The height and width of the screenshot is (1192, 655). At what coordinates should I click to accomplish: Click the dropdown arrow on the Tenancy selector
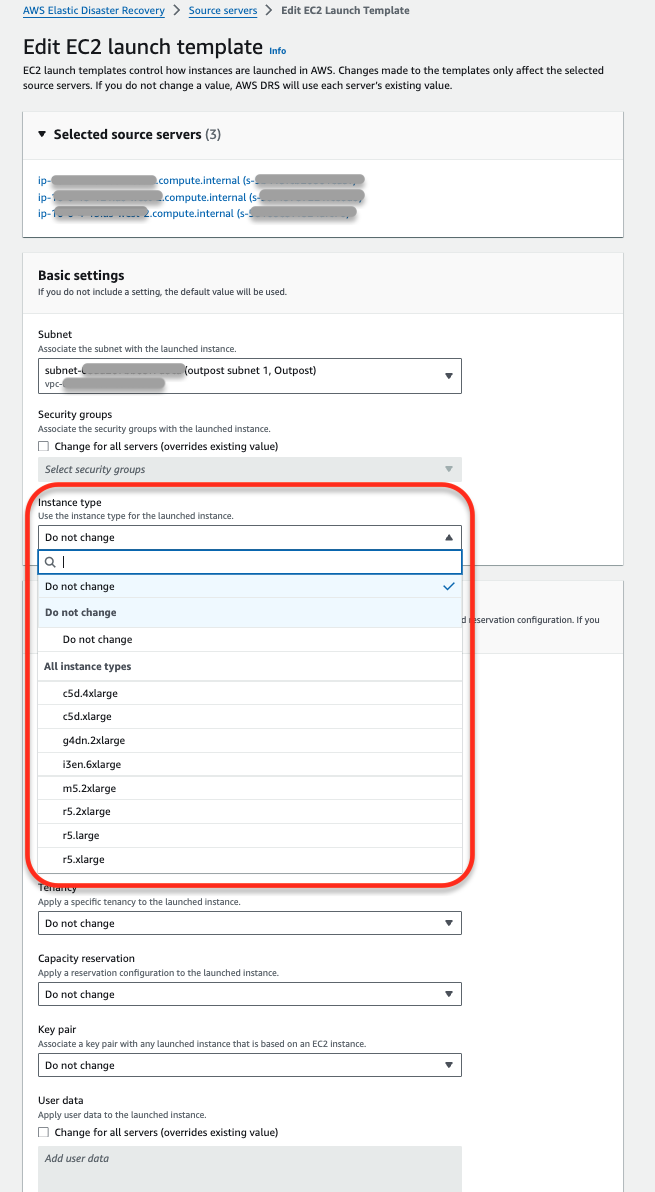[449, 922]
